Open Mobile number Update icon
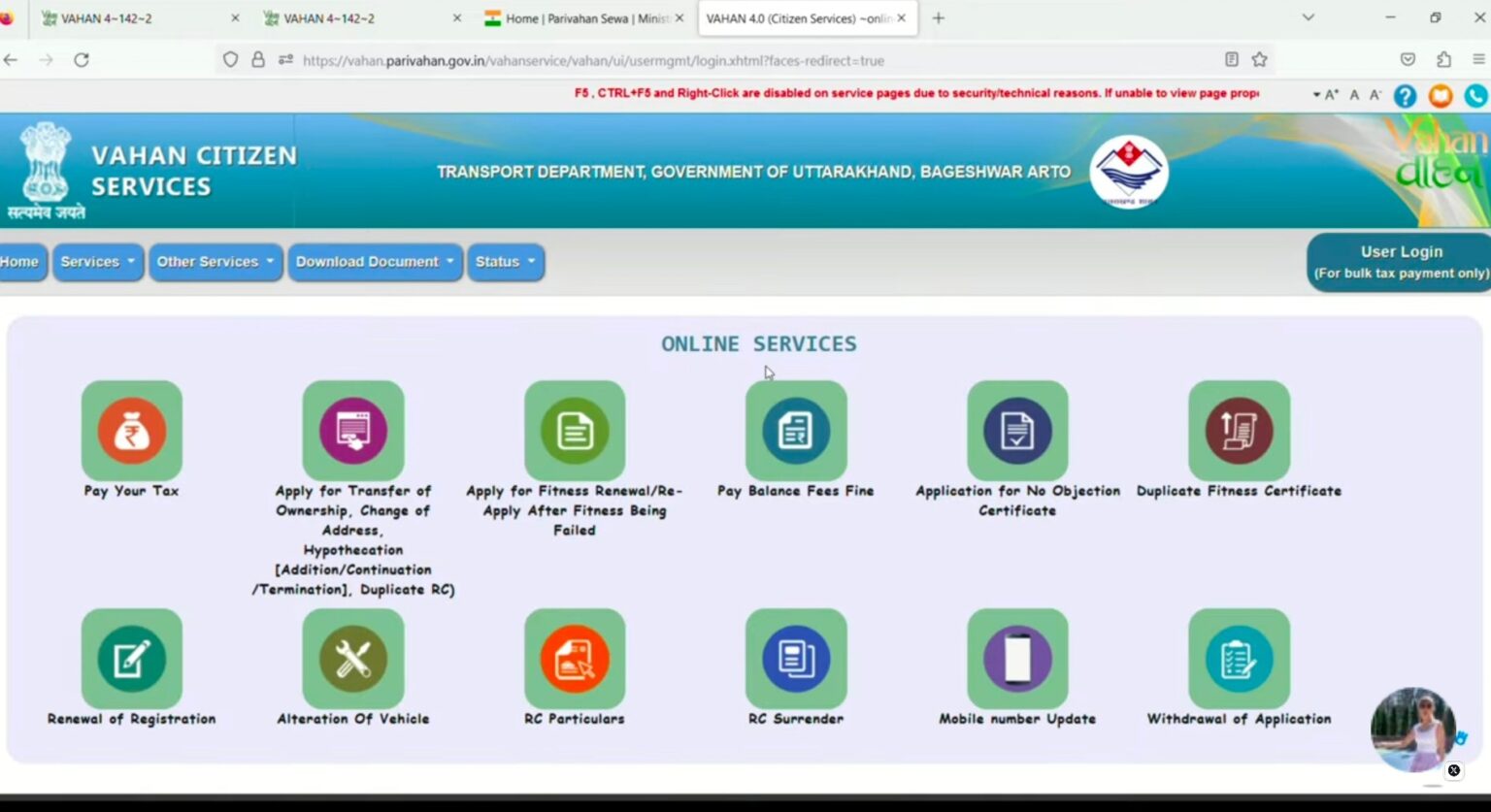Viewport: 1491px width, 812px height. [x=1017, y=659]
